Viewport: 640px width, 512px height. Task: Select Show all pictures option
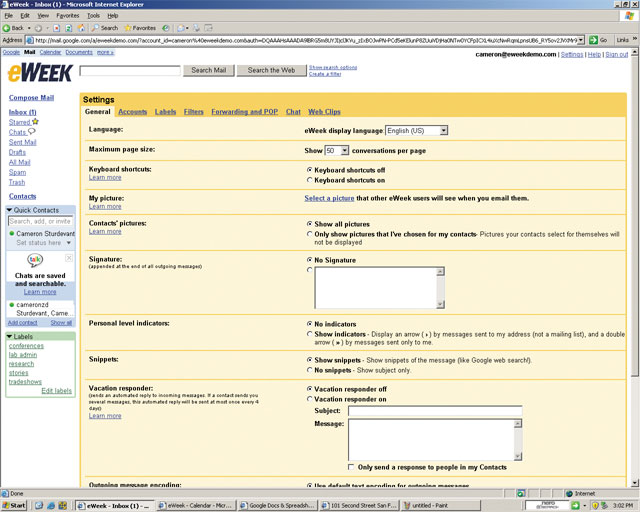pyautogui.click(x=309, y=224)
